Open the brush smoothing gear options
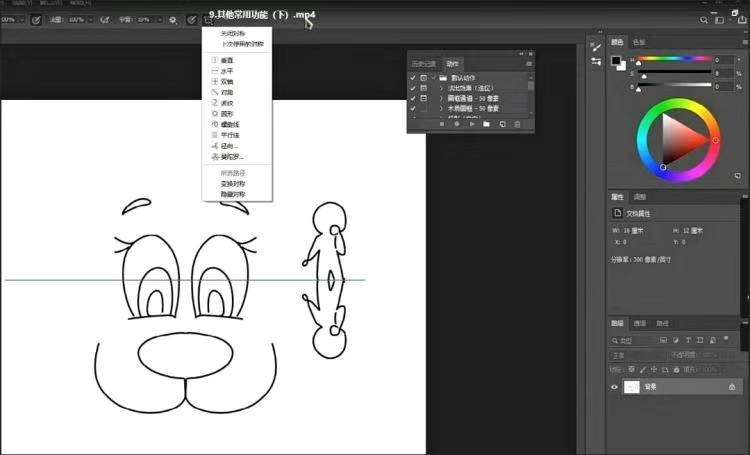750x455 pixels. coord(171,19)
